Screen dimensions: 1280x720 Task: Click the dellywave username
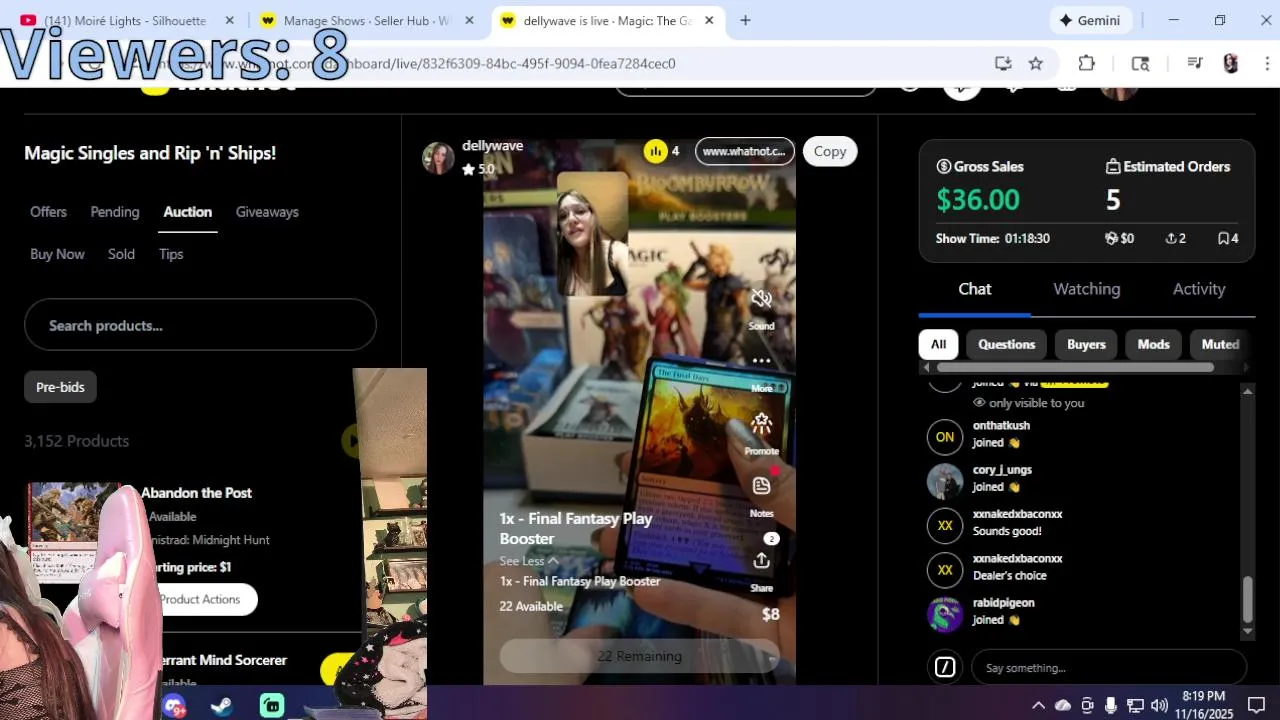492,146
